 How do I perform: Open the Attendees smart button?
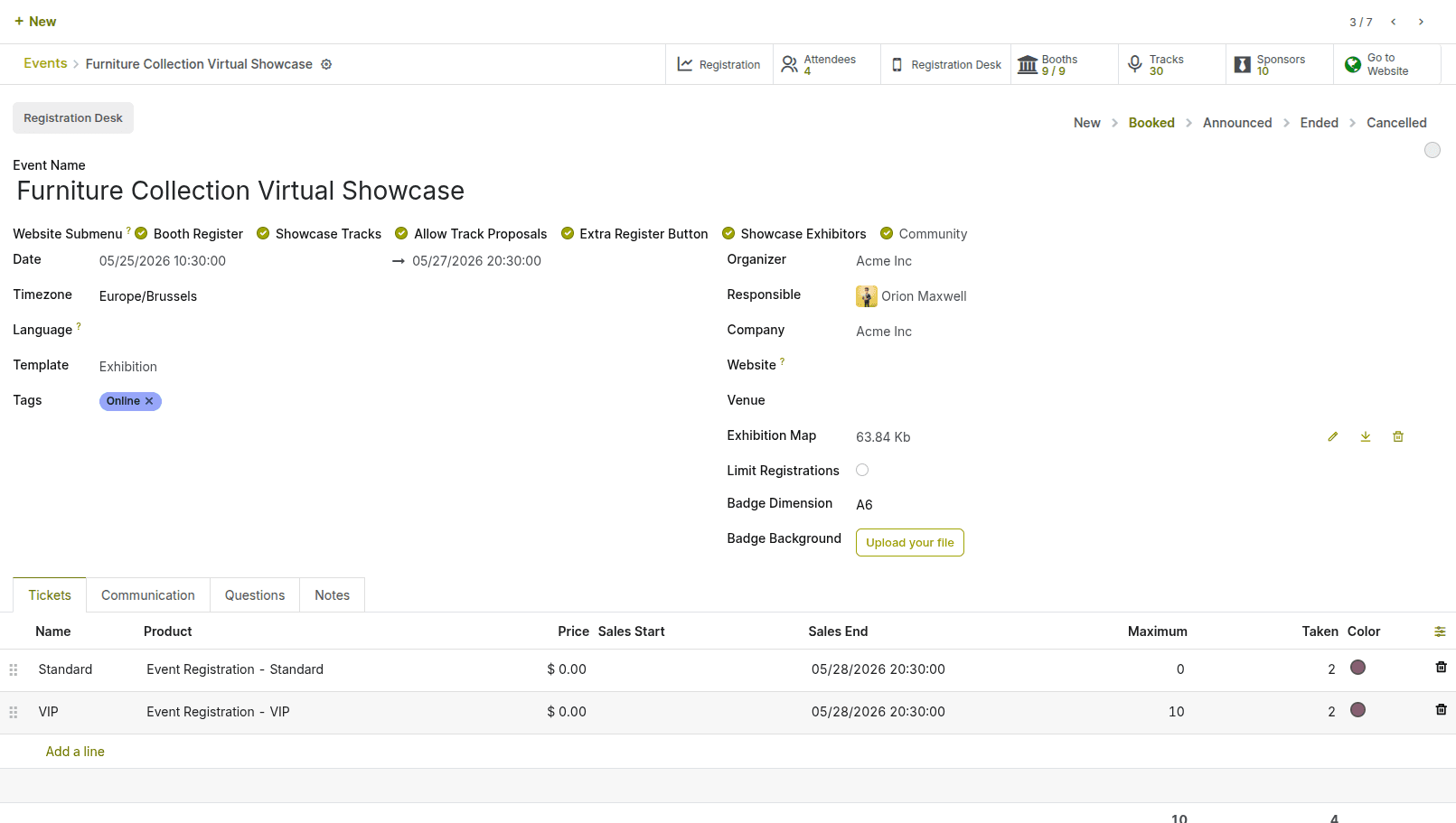(826, 64)
